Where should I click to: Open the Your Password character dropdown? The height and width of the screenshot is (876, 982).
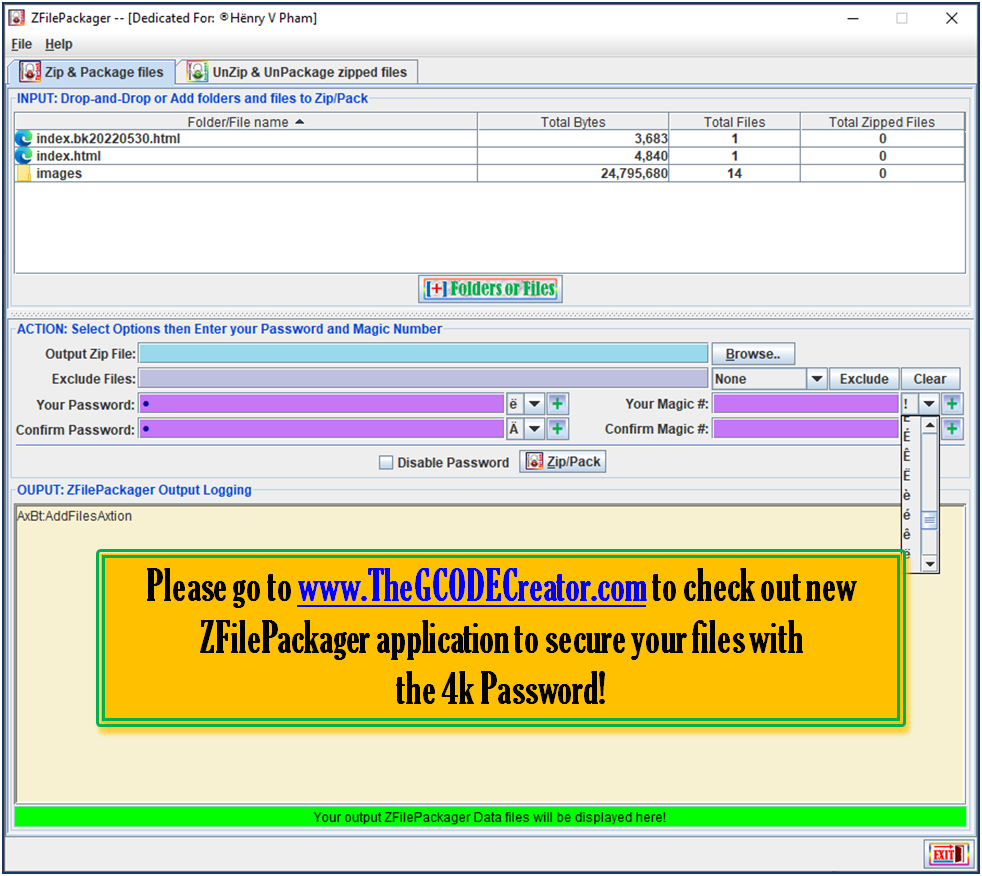pos(535,404)
